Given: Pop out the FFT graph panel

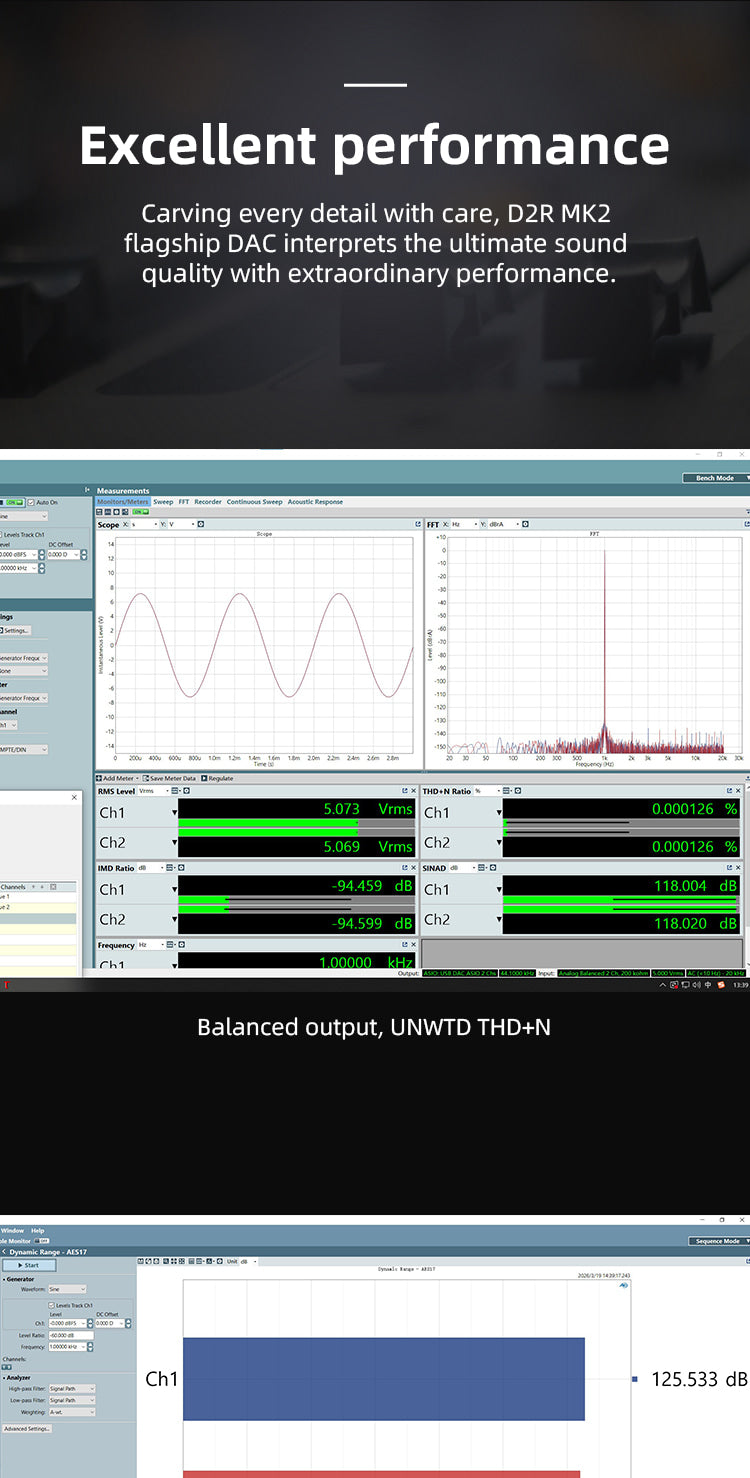Looking at the screenshot, I should [746, 524].
